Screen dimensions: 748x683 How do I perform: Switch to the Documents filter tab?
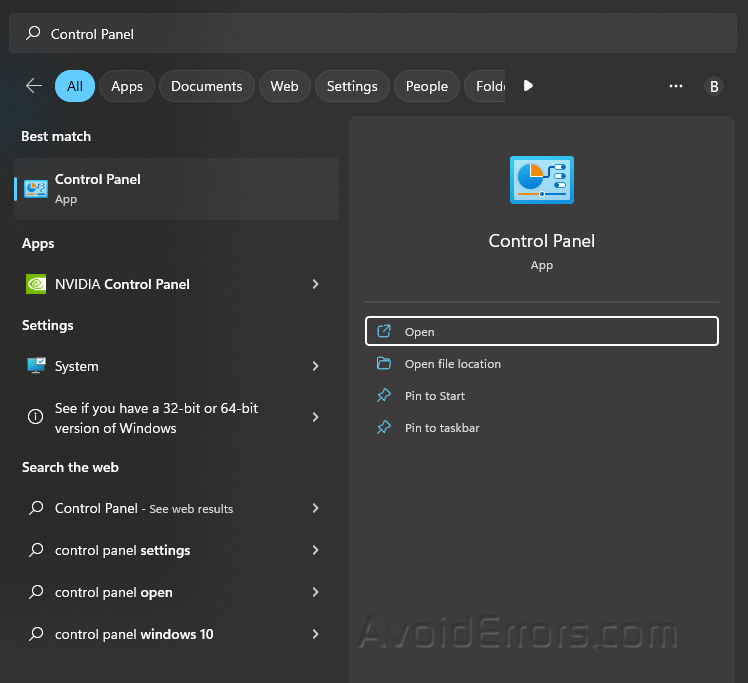click(x=207, y=86)
